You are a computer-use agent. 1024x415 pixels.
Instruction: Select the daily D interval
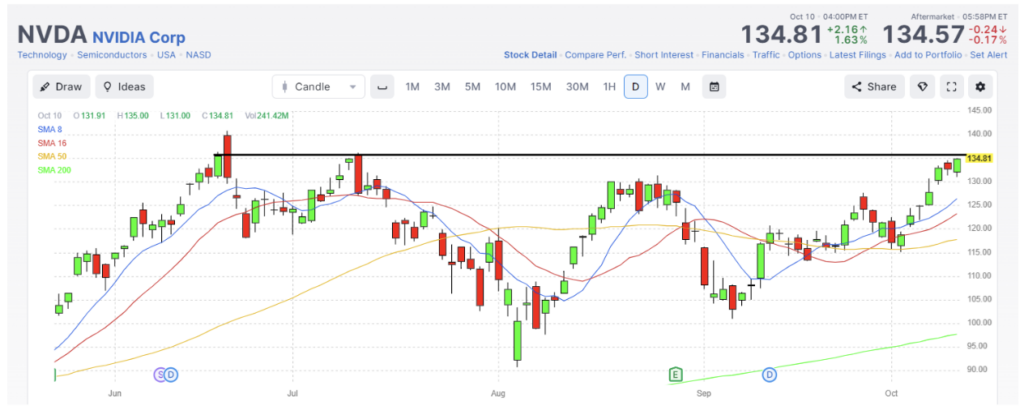[635, 87]
